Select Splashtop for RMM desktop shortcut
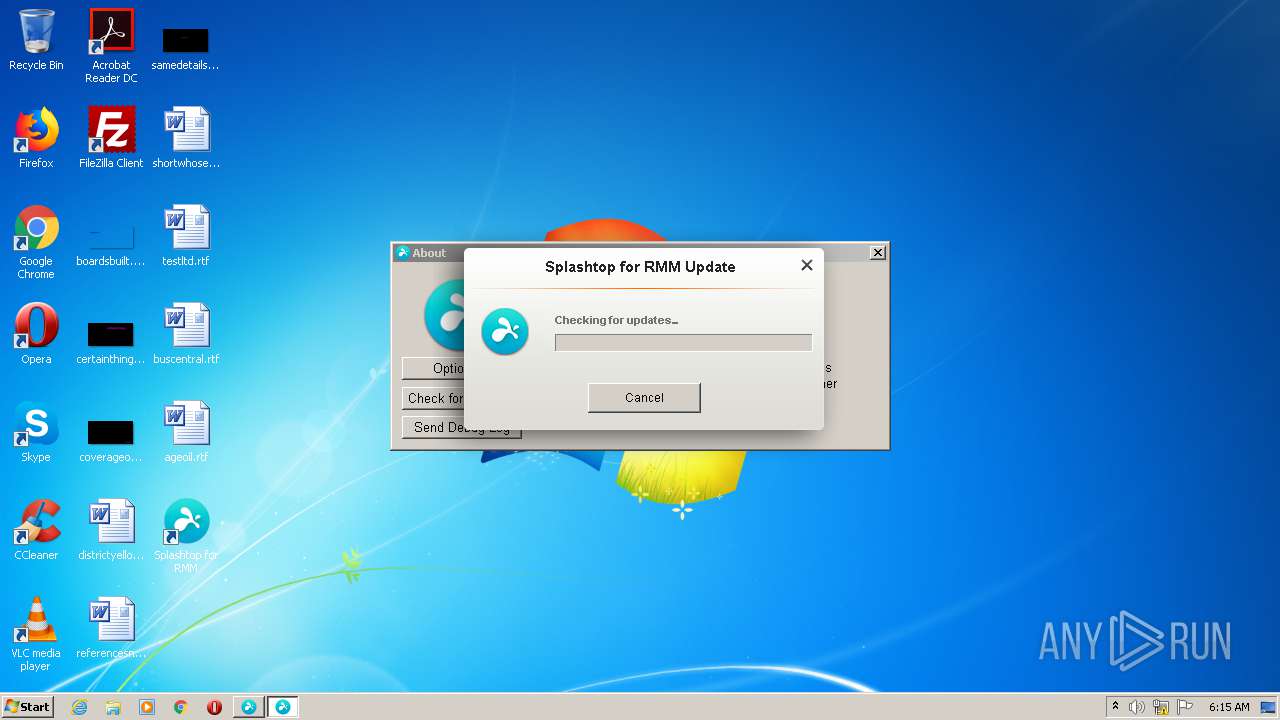Viewport: 1280px width, 720px height. pos(186,537)
